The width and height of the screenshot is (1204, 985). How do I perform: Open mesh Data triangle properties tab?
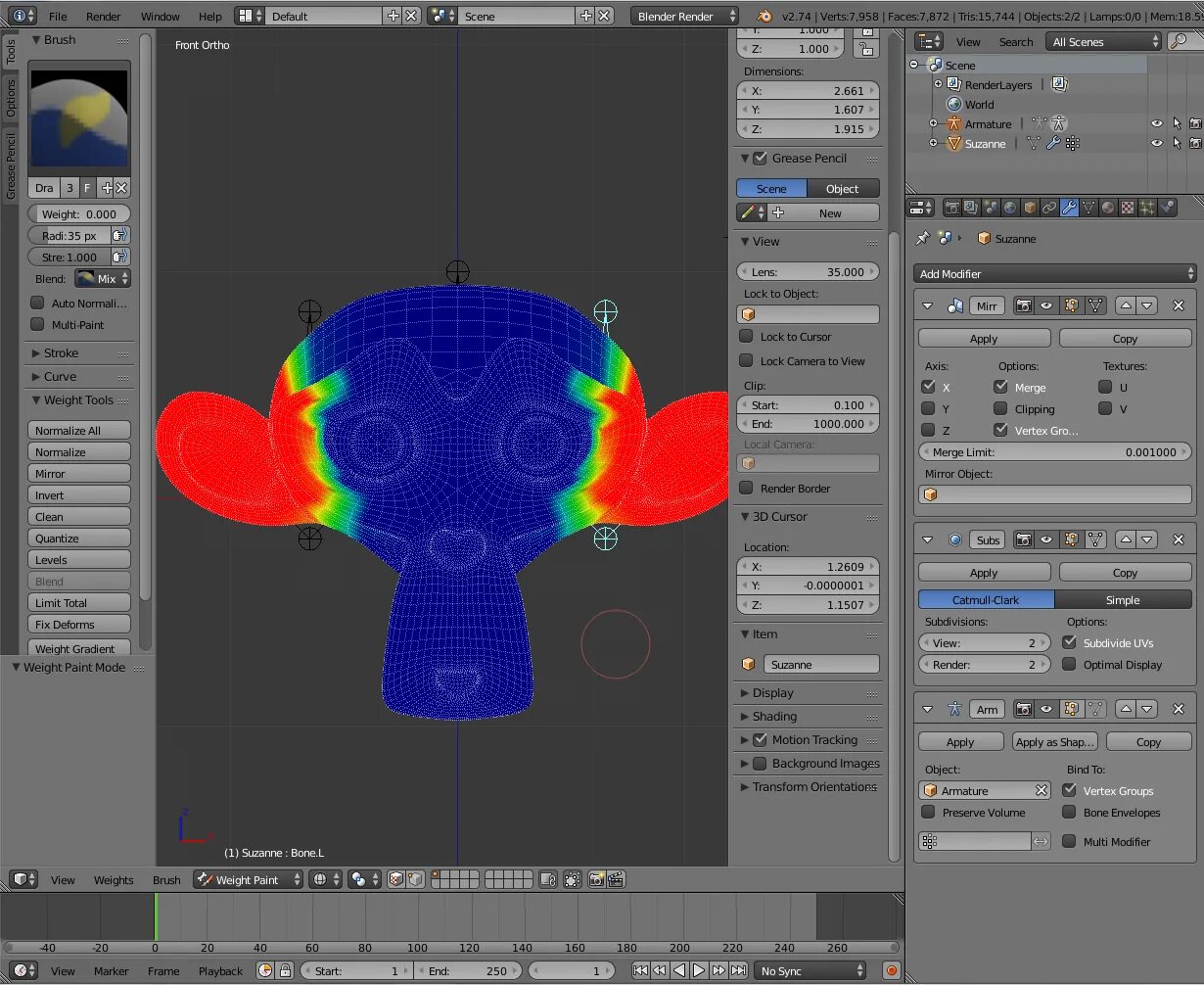1088,208
